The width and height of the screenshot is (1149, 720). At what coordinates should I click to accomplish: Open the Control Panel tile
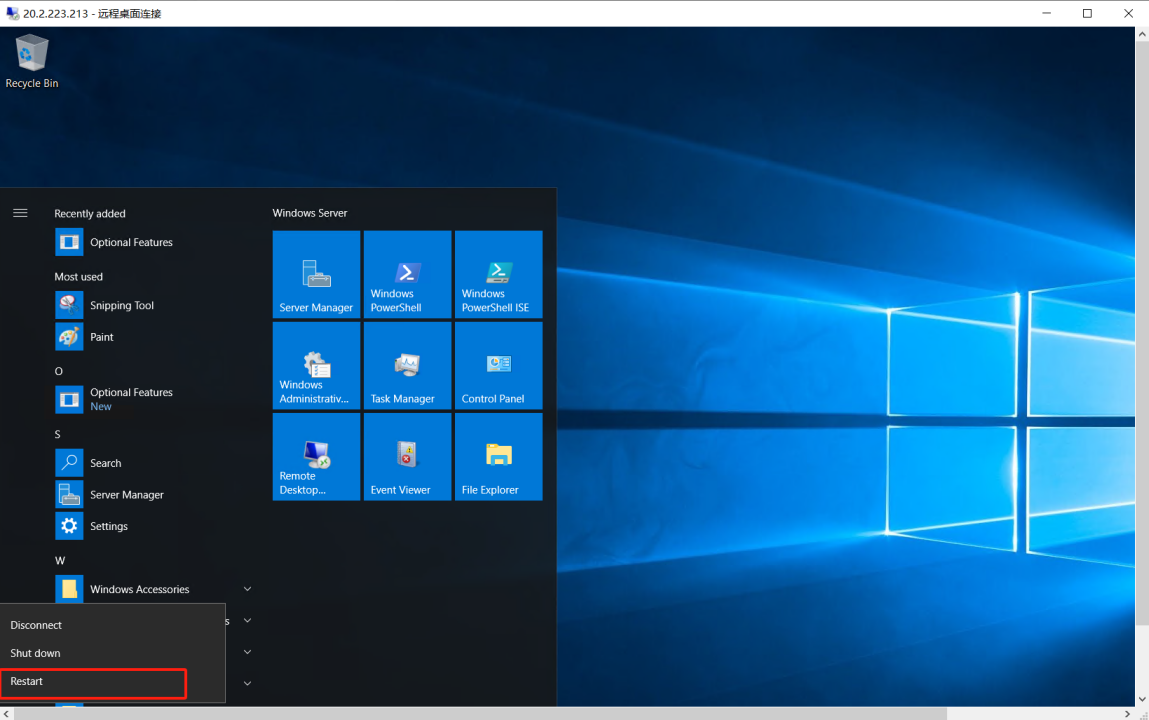(x=498, y=365)
